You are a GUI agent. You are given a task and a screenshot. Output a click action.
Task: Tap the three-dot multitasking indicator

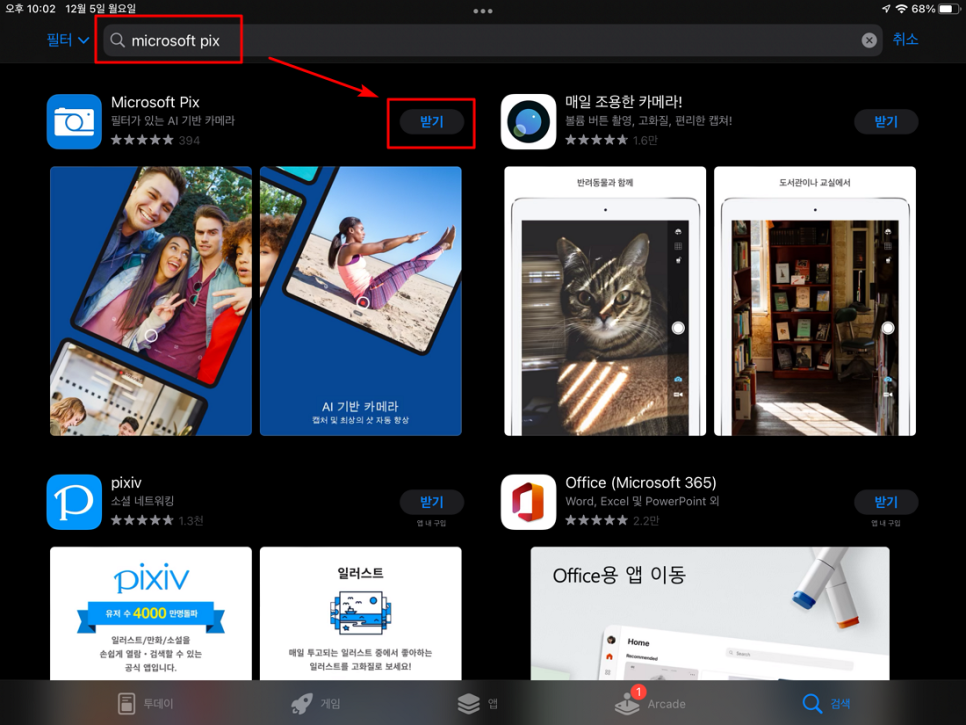pos(482,11)
